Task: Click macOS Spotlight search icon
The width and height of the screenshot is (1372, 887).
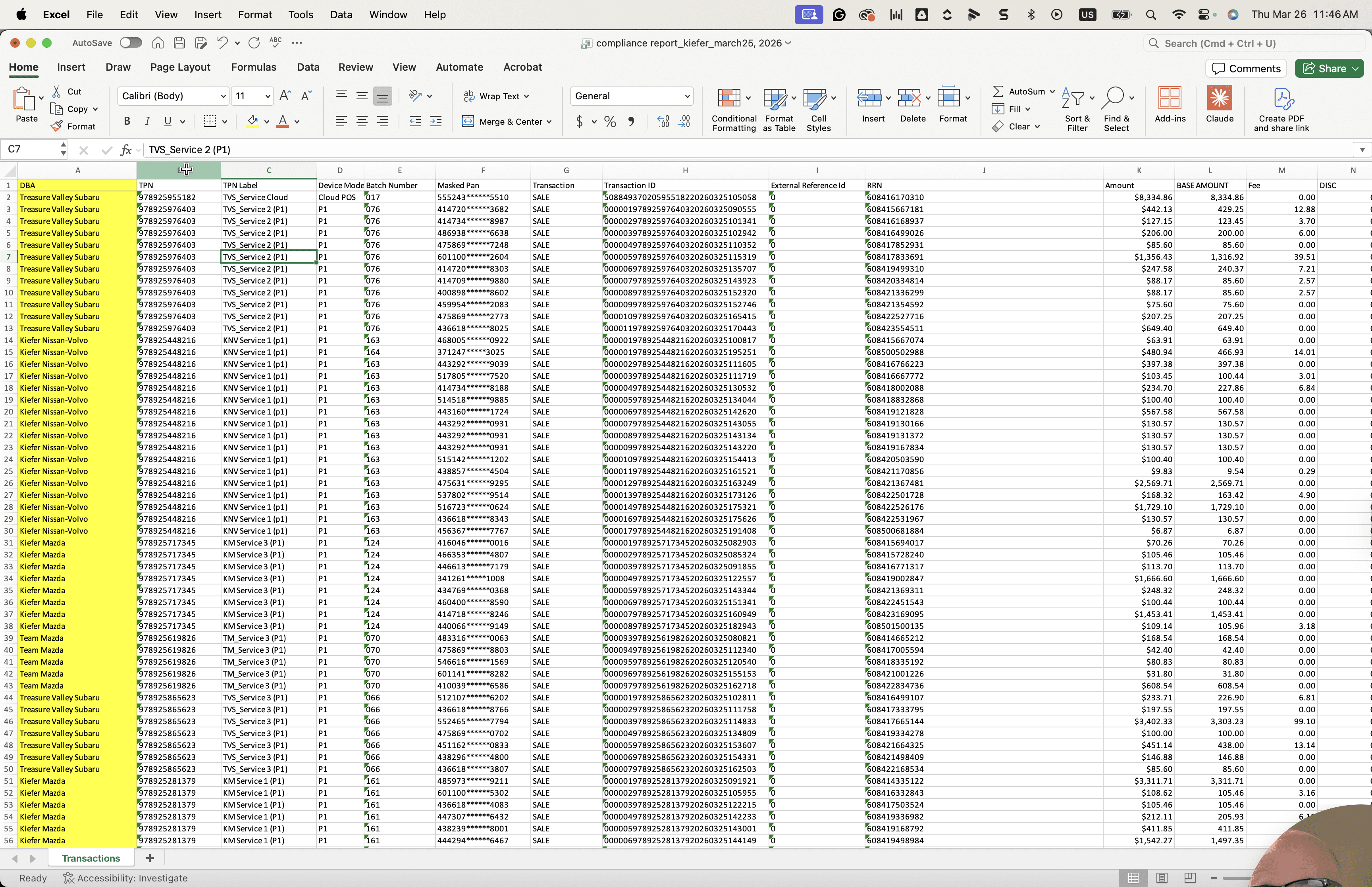Action: tap(1150, 15)
